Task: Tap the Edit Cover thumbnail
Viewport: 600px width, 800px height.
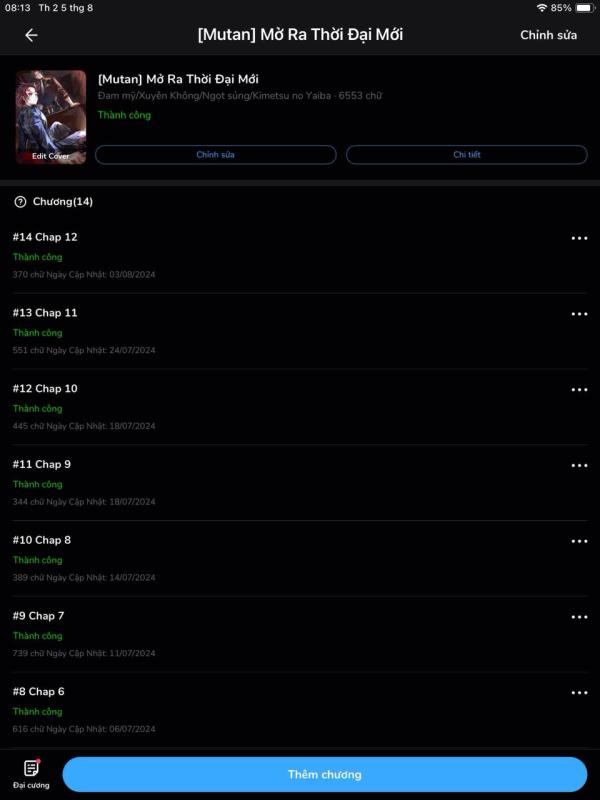Action: pos(51,117)
